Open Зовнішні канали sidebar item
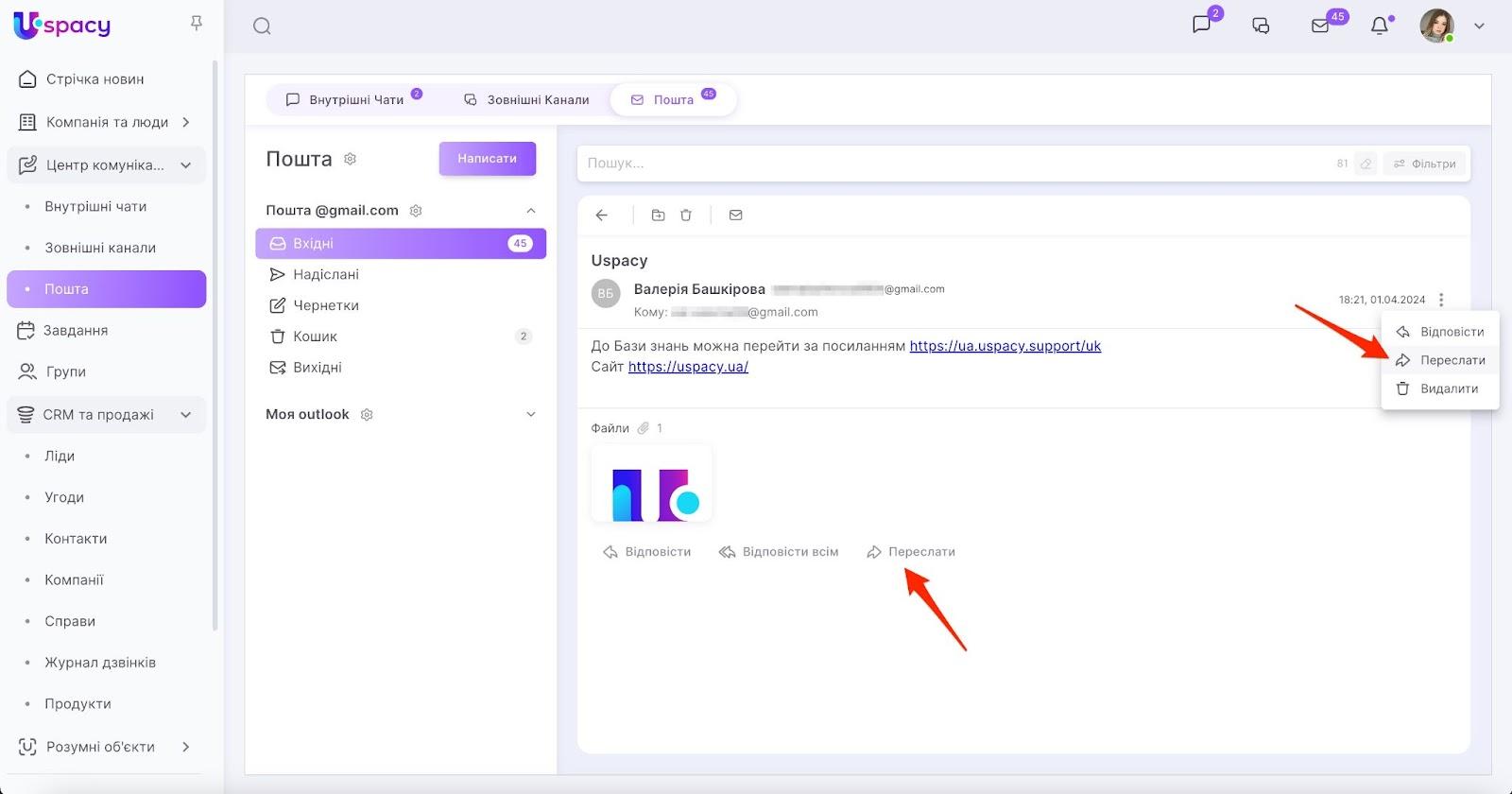Screen dimensions: 1512x794 pos(100,248)
